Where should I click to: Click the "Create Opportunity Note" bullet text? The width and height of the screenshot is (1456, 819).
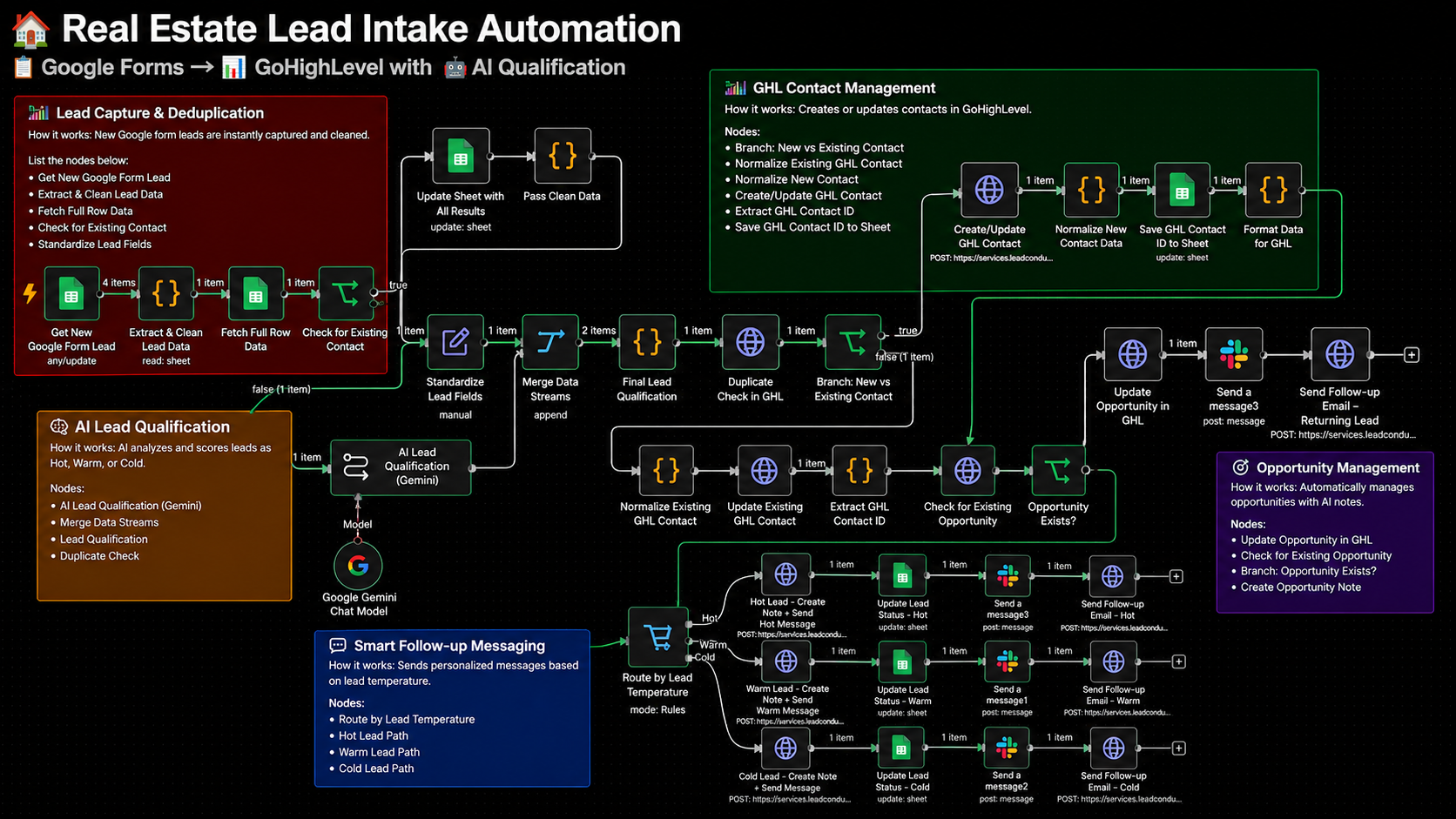click(1301, 587)
